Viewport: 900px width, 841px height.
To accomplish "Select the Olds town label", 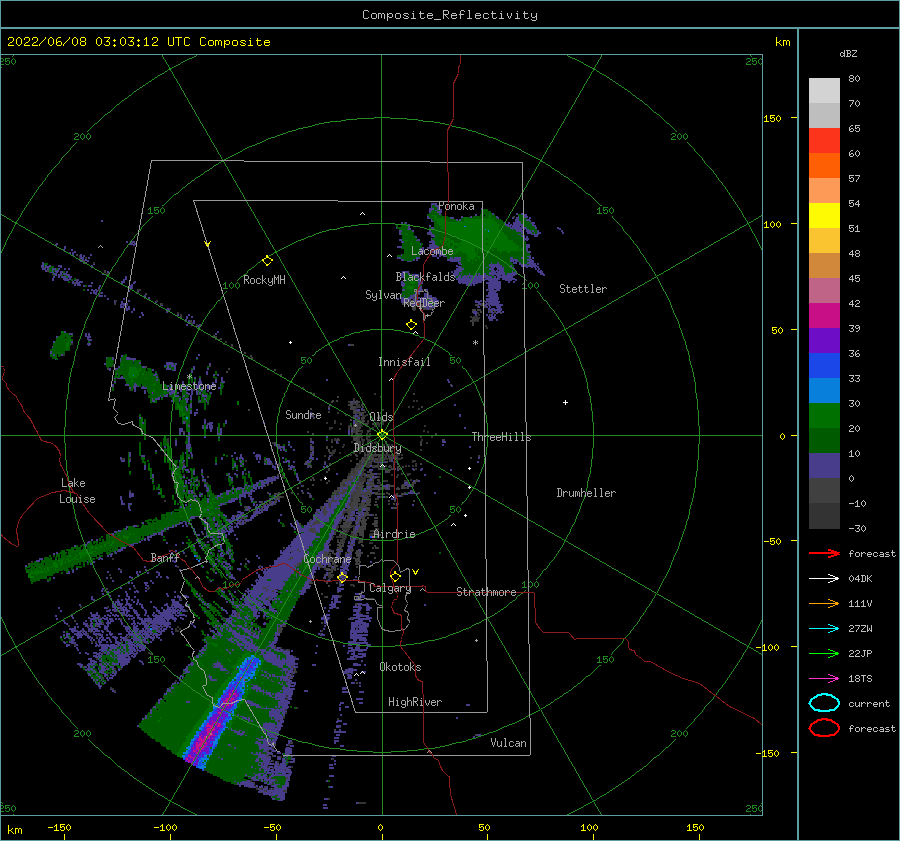I will point(381,417).
